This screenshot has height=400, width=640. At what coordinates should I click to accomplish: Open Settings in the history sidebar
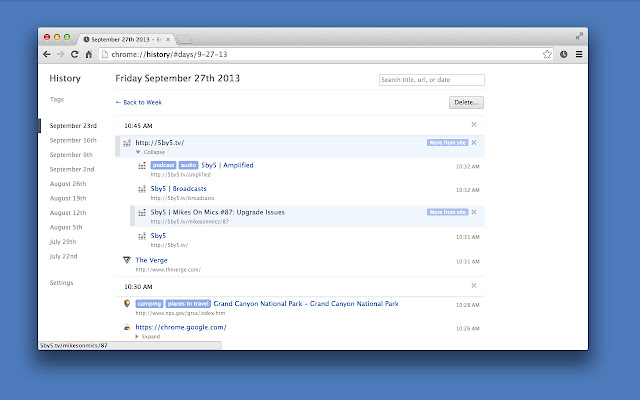click(x=61, y=282)
